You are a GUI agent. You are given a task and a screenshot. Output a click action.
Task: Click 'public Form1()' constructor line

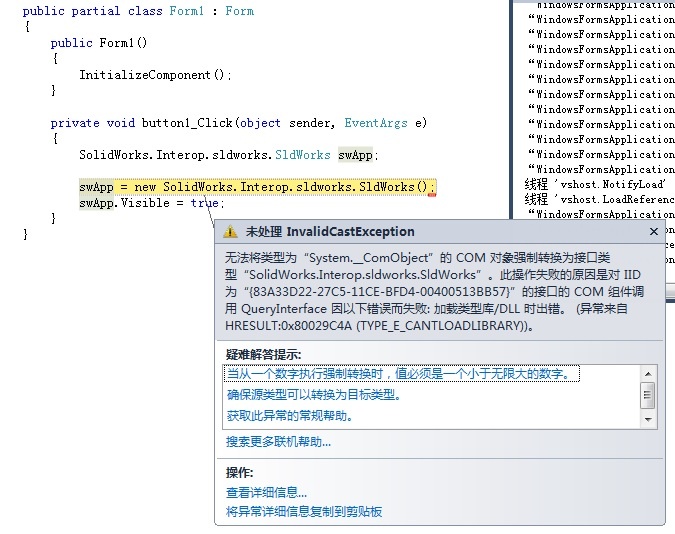pos(99,43)
